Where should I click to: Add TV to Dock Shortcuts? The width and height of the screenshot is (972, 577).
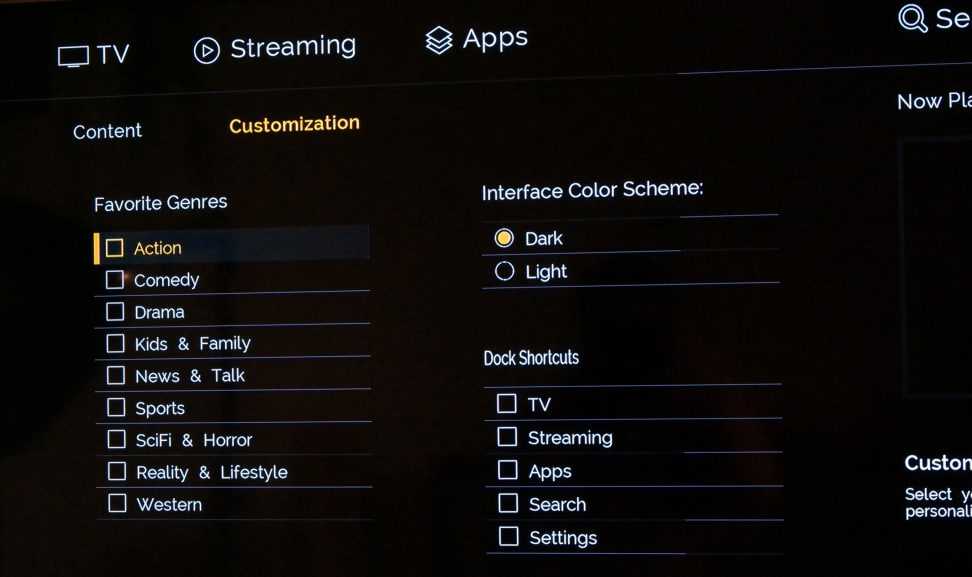(x=506, y=403)
